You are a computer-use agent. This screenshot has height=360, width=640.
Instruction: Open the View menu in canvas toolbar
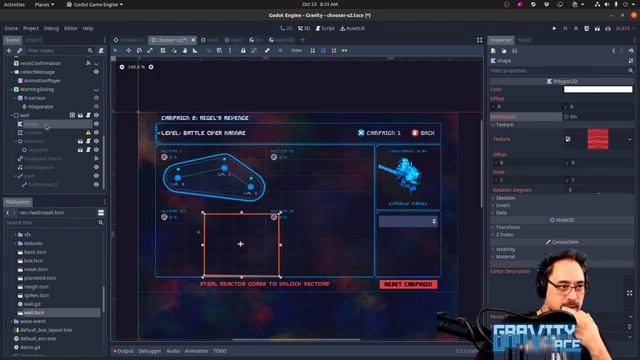click(296, 51)
